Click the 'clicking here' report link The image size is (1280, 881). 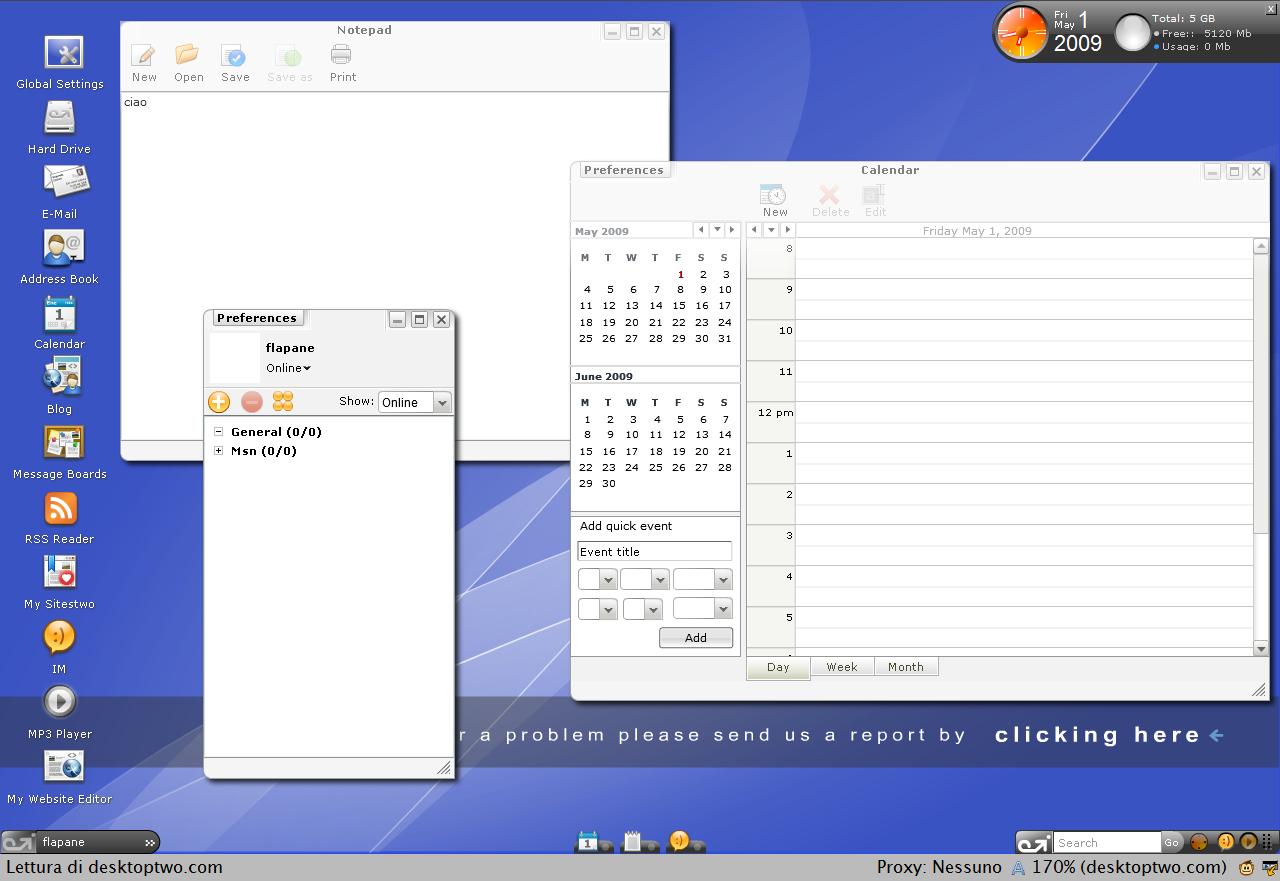coord(1098,735)
